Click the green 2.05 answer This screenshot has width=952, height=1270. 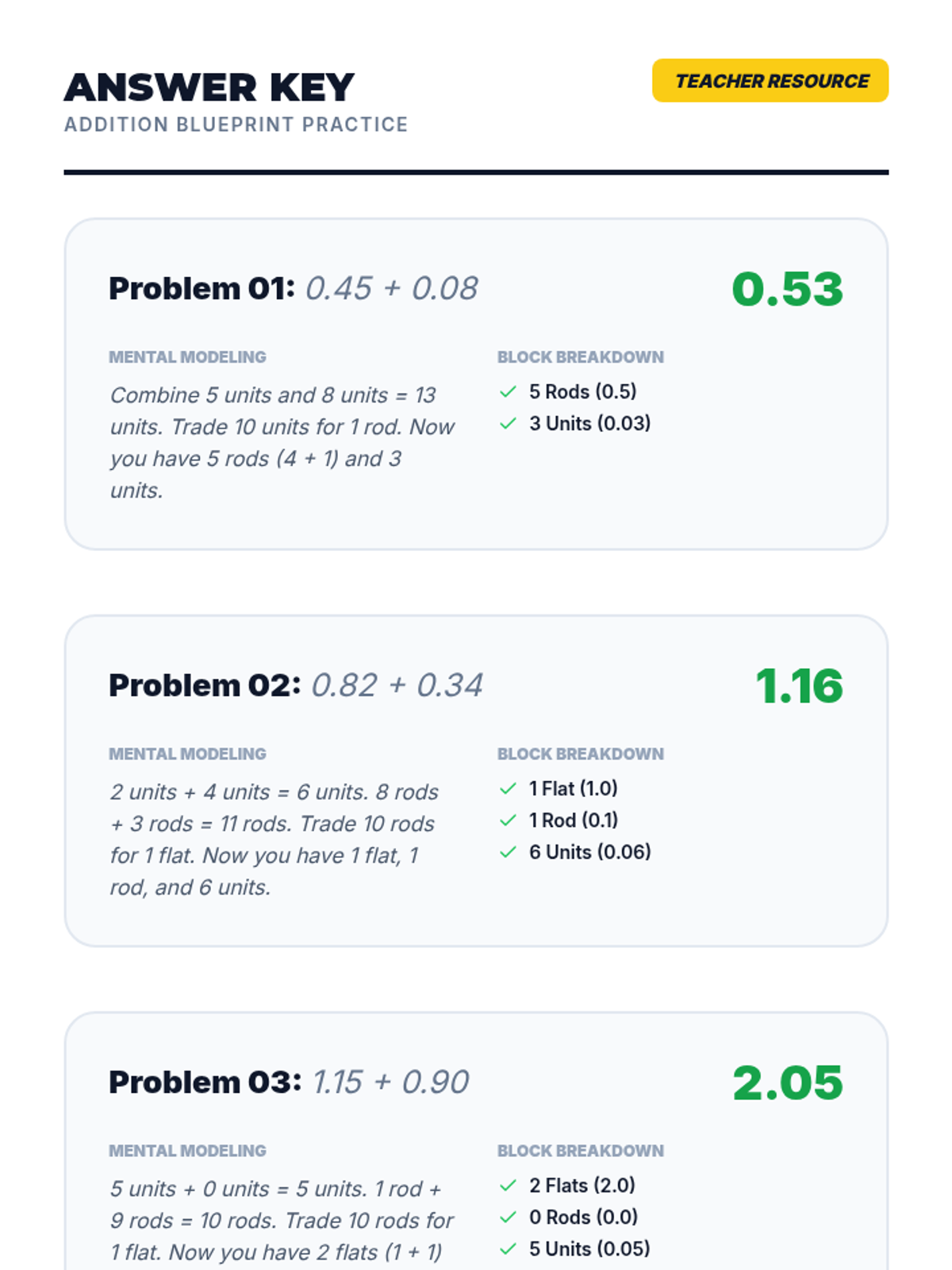788,1083
